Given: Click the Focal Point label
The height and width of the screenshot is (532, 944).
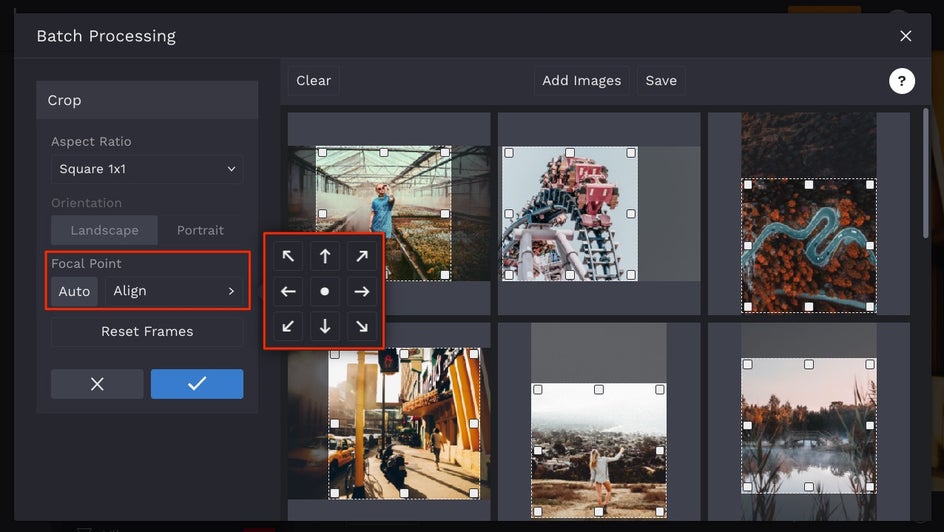Looking at the screenshot, I should [86, 264].
